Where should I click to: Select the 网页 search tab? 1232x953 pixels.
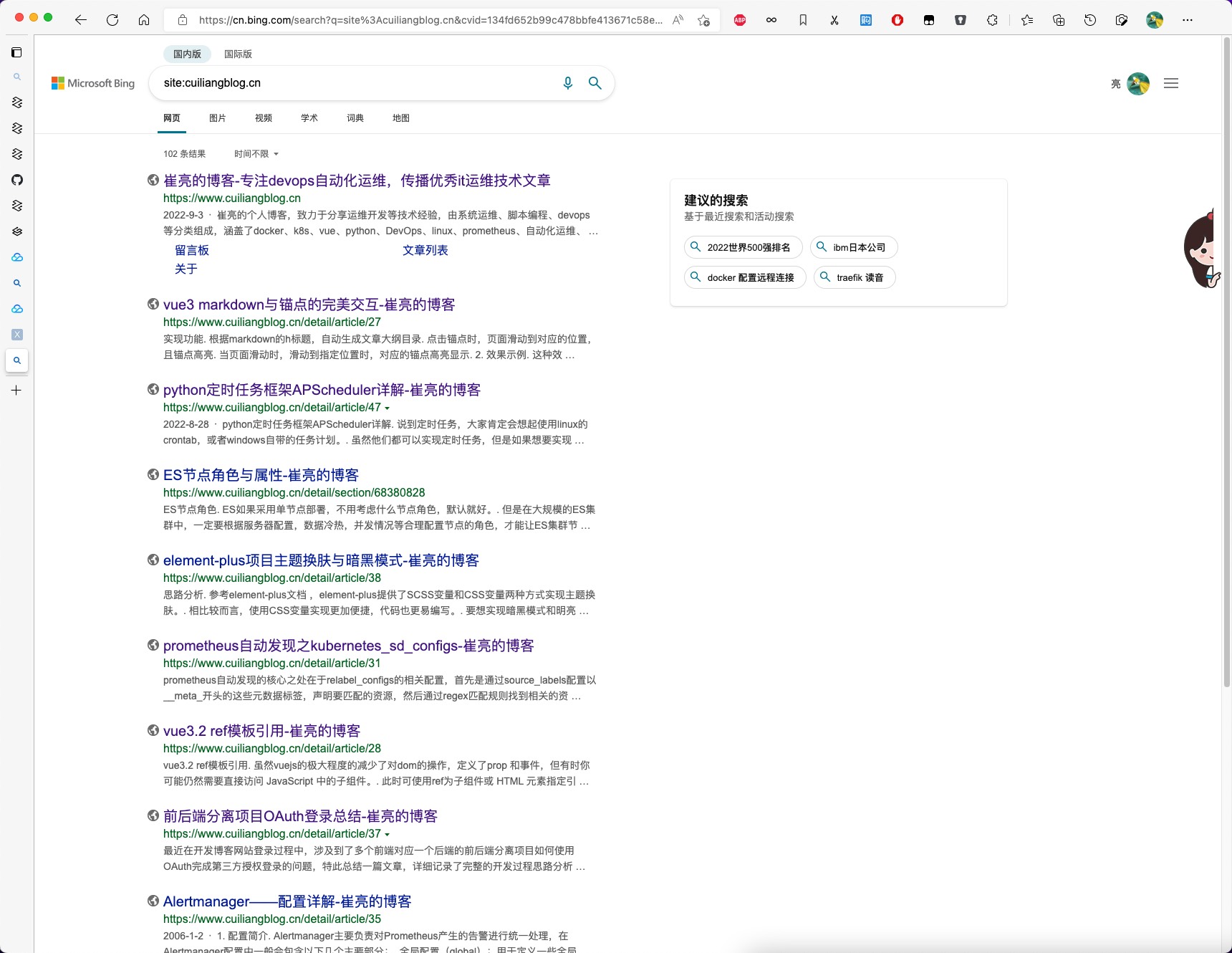172,118
